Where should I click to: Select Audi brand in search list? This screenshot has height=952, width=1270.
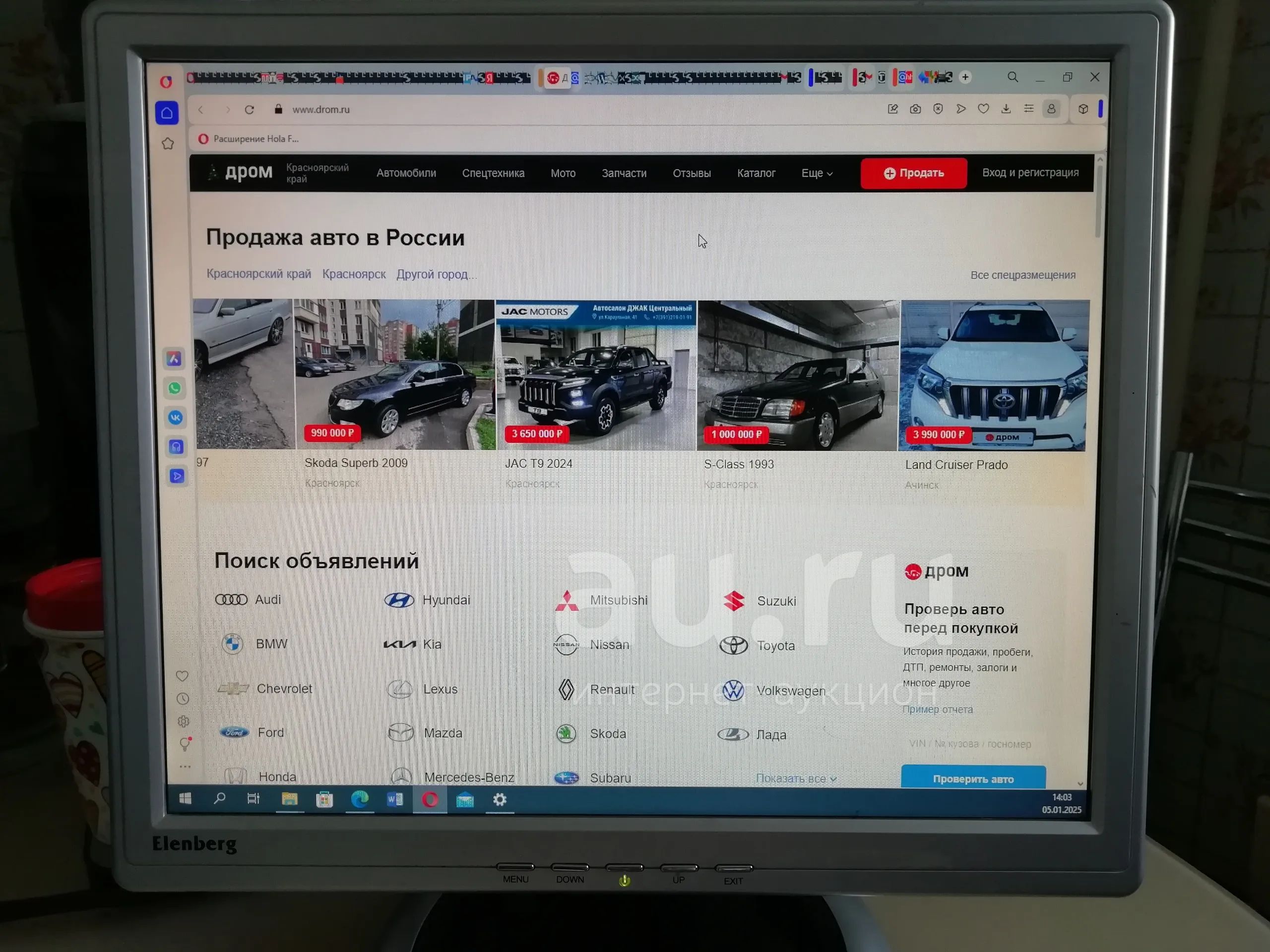point(248,599)
